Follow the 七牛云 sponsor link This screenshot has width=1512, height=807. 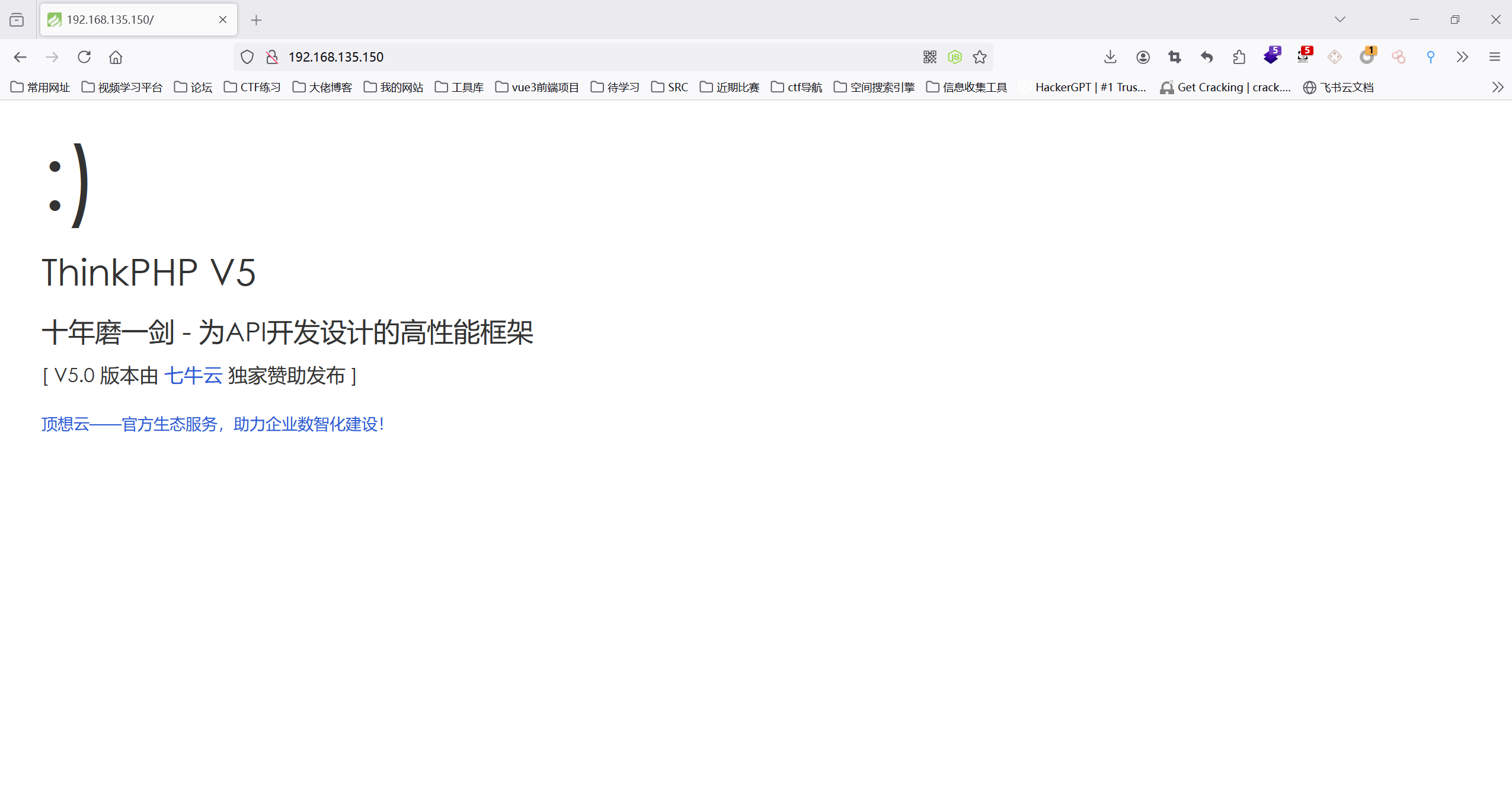[x=193, y=376]
